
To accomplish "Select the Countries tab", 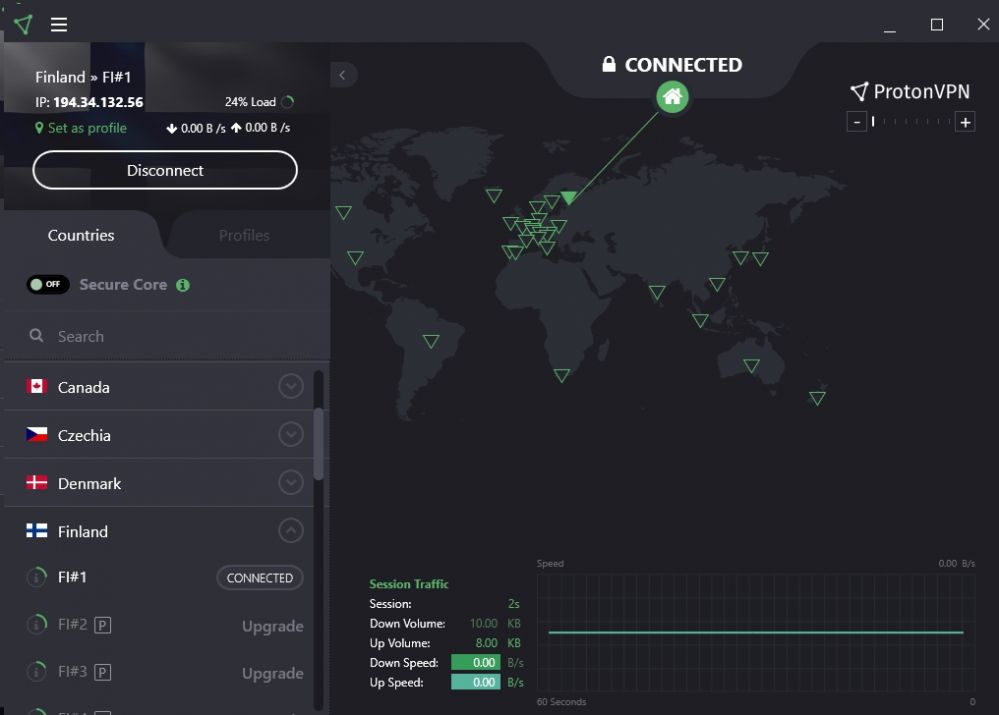I will 81,236.
